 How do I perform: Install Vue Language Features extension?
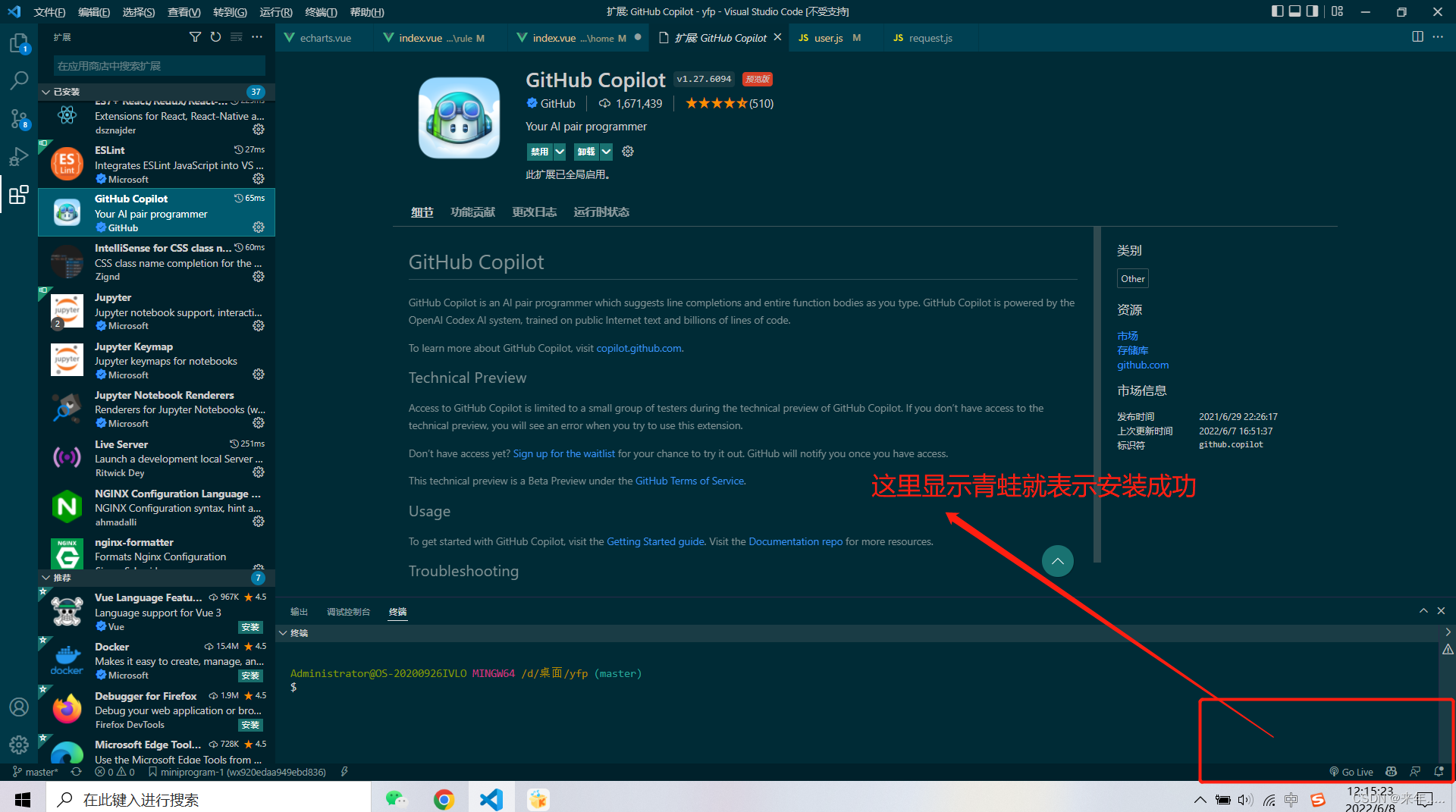click(250, 627)
